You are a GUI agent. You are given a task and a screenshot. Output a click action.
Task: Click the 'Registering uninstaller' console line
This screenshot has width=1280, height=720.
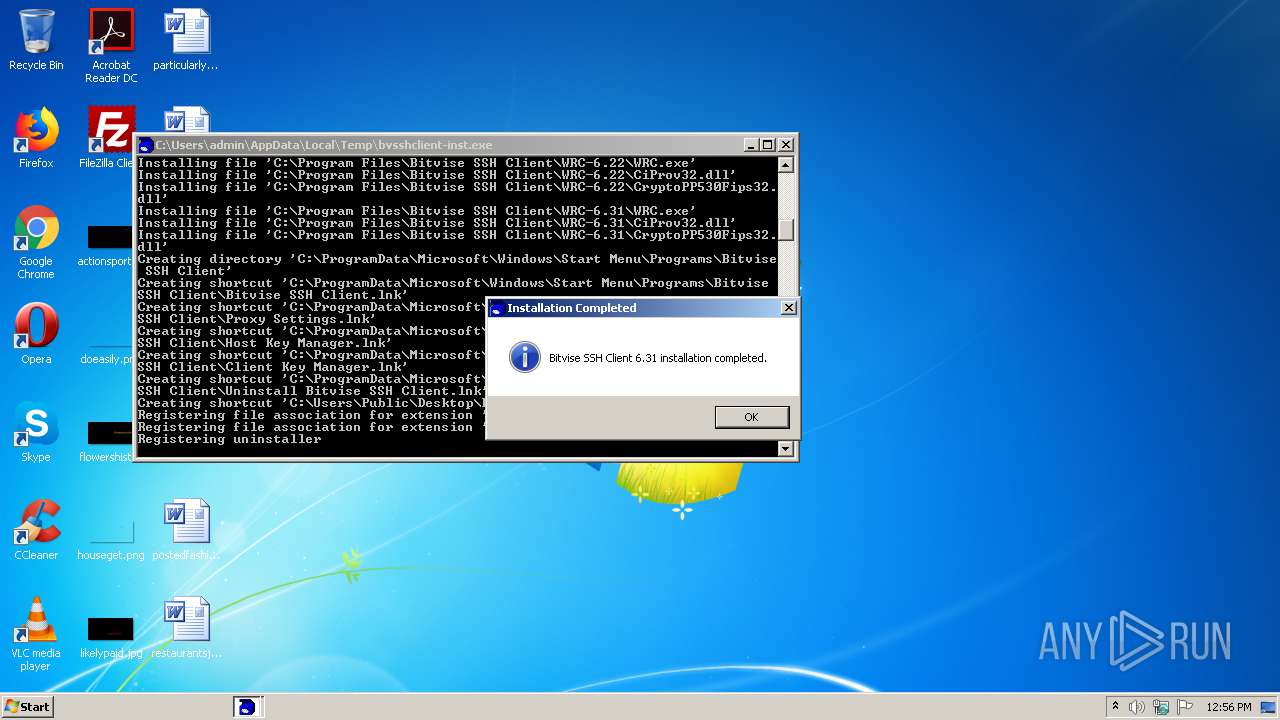(x=229, y=439)
